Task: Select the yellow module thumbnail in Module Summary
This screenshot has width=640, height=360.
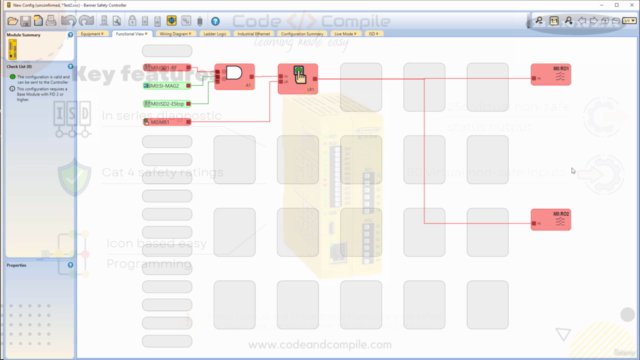Action: coord(13,49)
